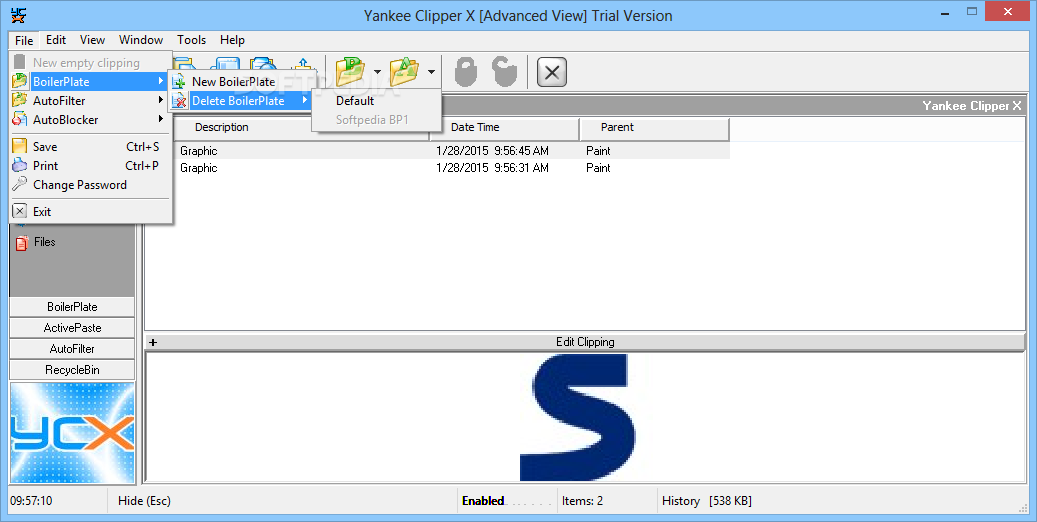This screenshot has width=1037, height=522.
Task: Select BoilerPlate in the File menu
Action: coord(91,81)
